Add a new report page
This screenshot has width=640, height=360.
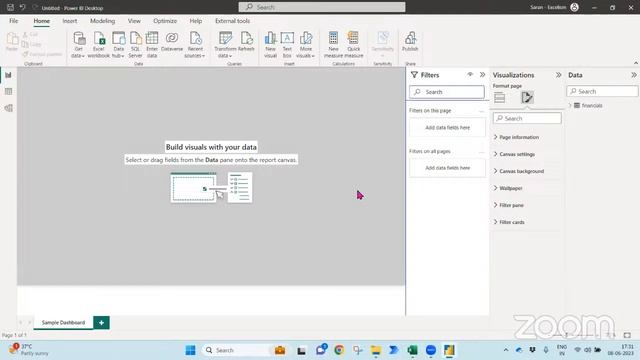(101, 322)
